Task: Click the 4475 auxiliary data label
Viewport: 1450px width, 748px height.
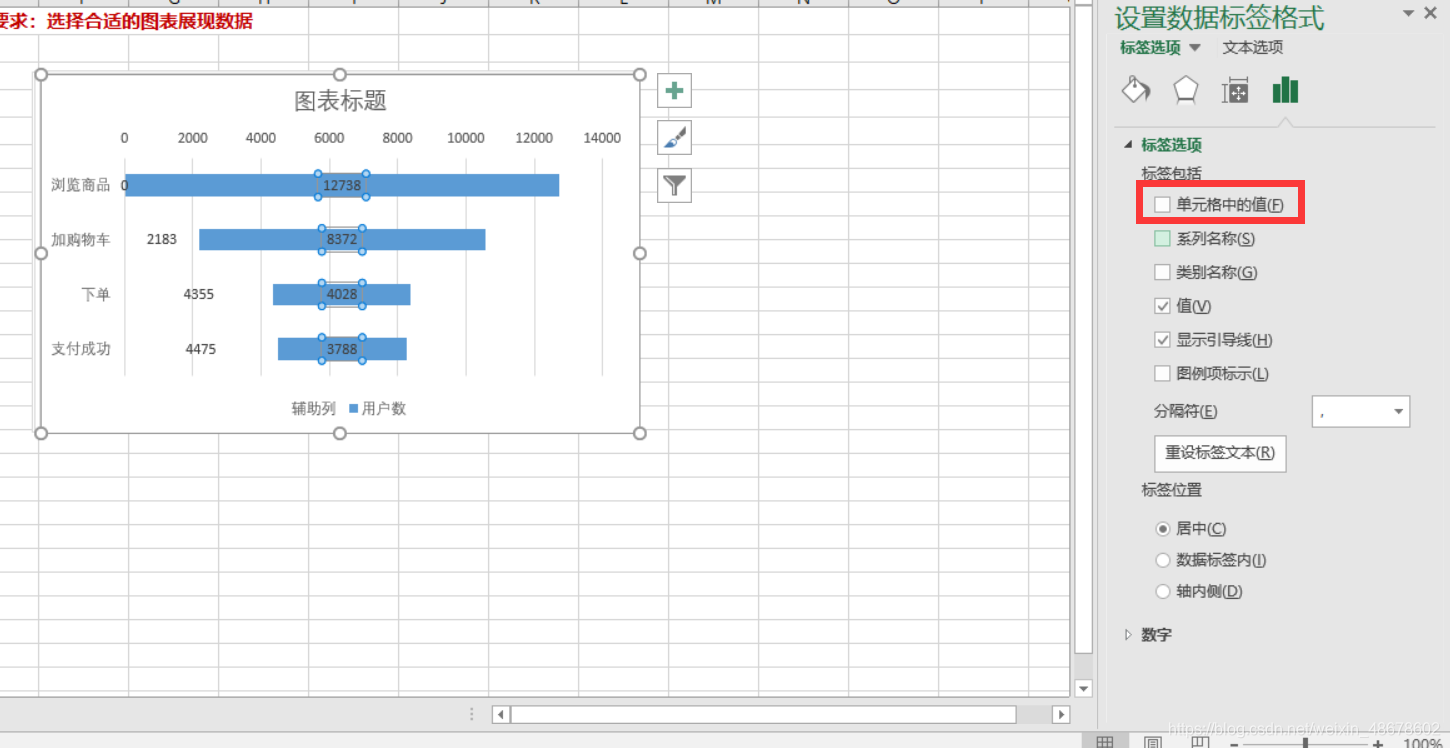Action: click(x=201, y=349)
